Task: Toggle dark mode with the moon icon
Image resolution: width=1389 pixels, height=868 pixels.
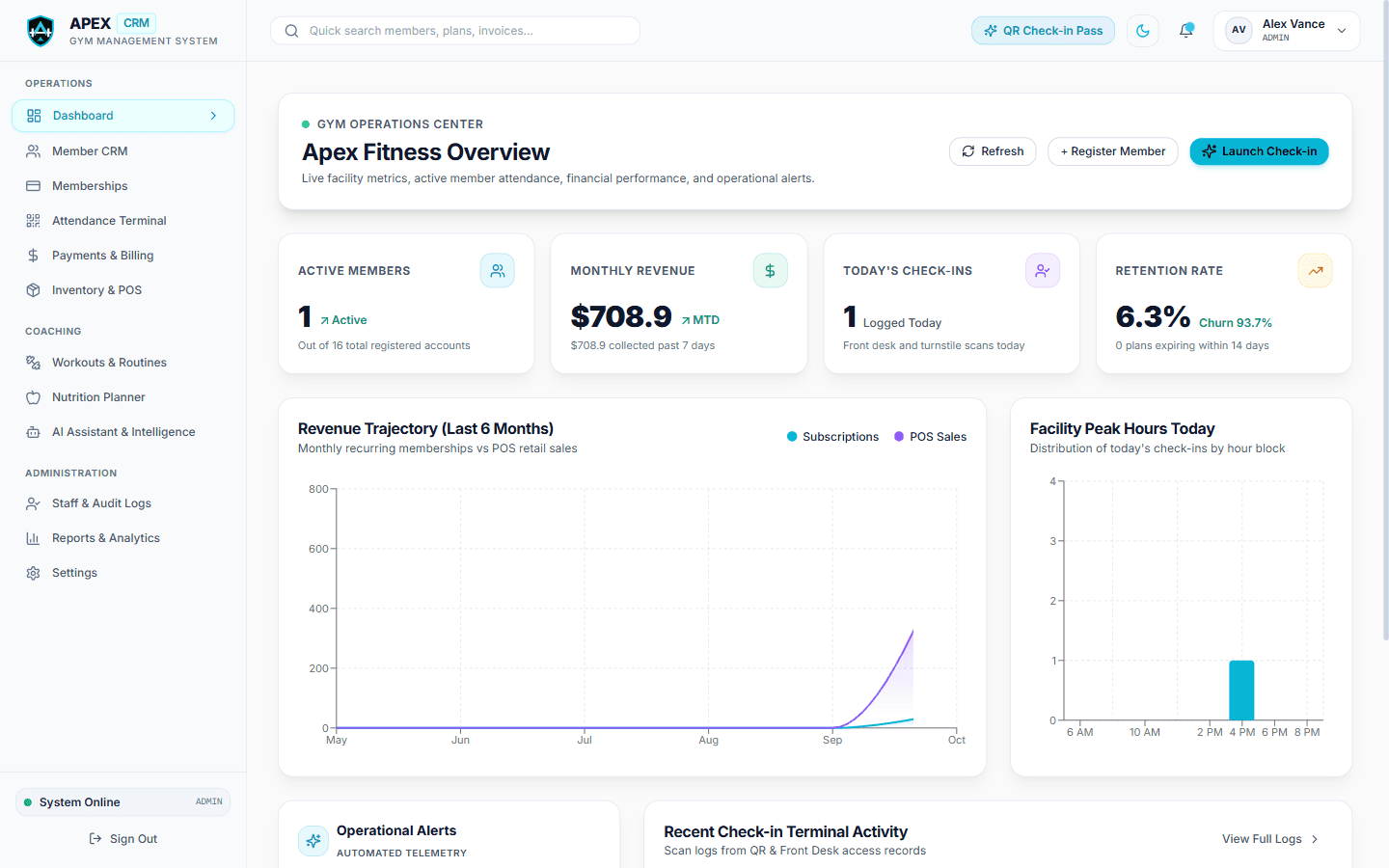Action: [x=1143, y=31]
